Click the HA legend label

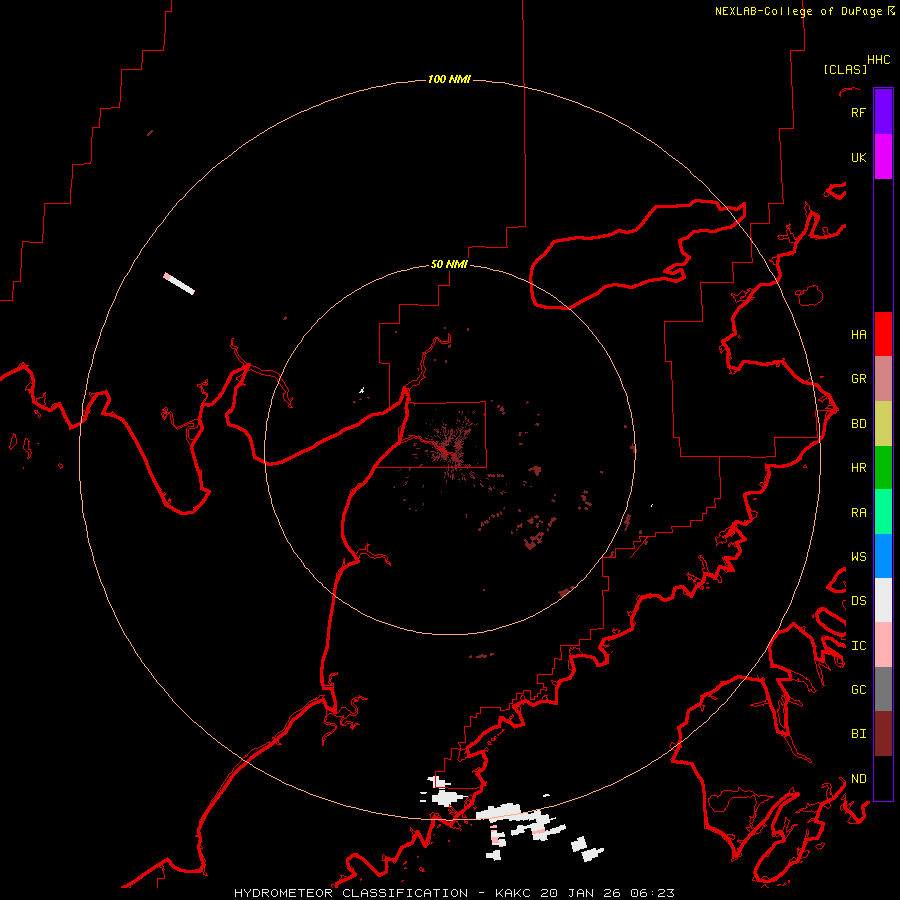point(858,334)
